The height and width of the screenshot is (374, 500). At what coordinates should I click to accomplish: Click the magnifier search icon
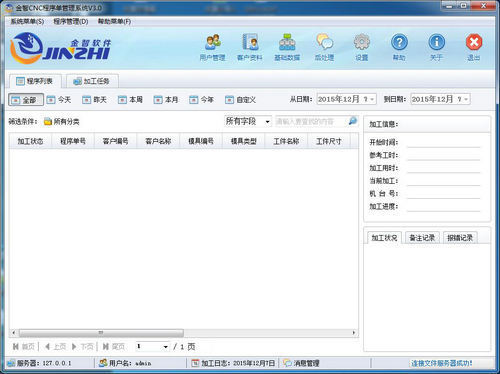pyautogui.click(x=353, y=121)
